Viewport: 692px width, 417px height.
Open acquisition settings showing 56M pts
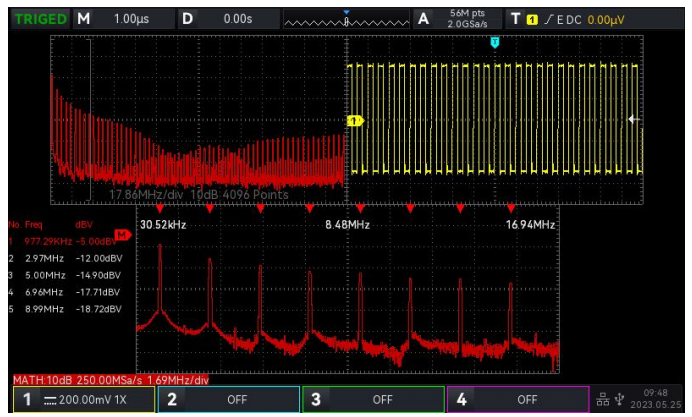(x=457, y=19)
